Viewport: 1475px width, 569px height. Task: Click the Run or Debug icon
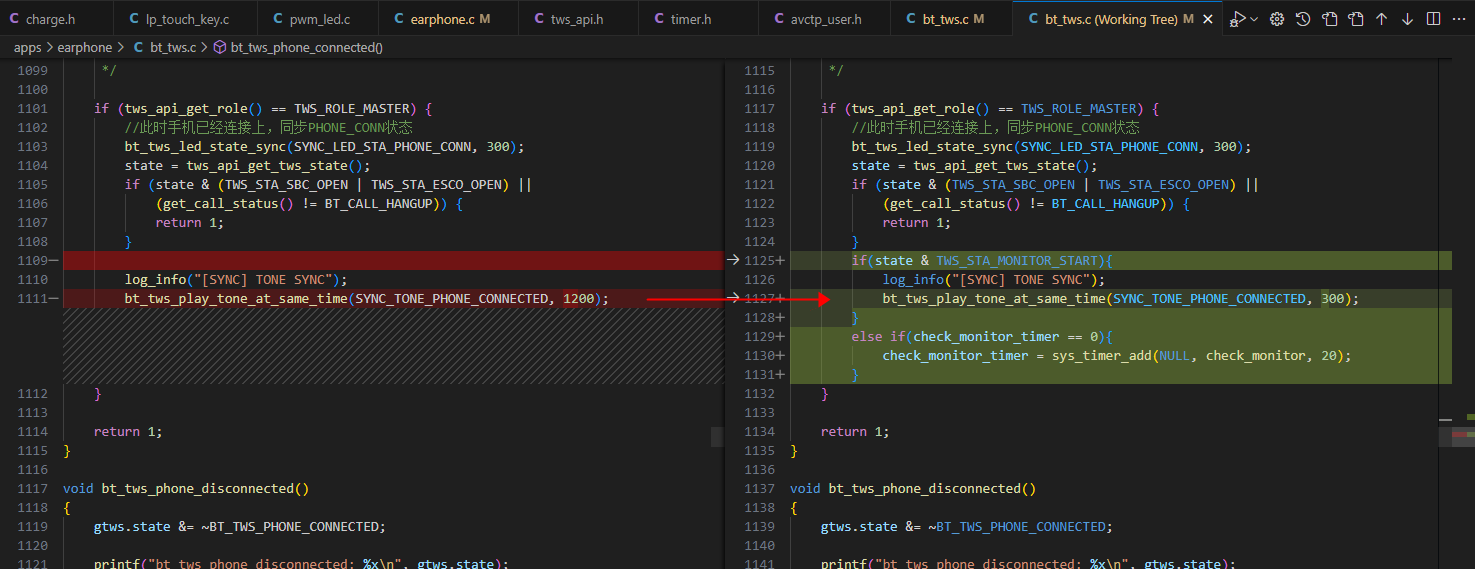click(x=1238, y=19)
